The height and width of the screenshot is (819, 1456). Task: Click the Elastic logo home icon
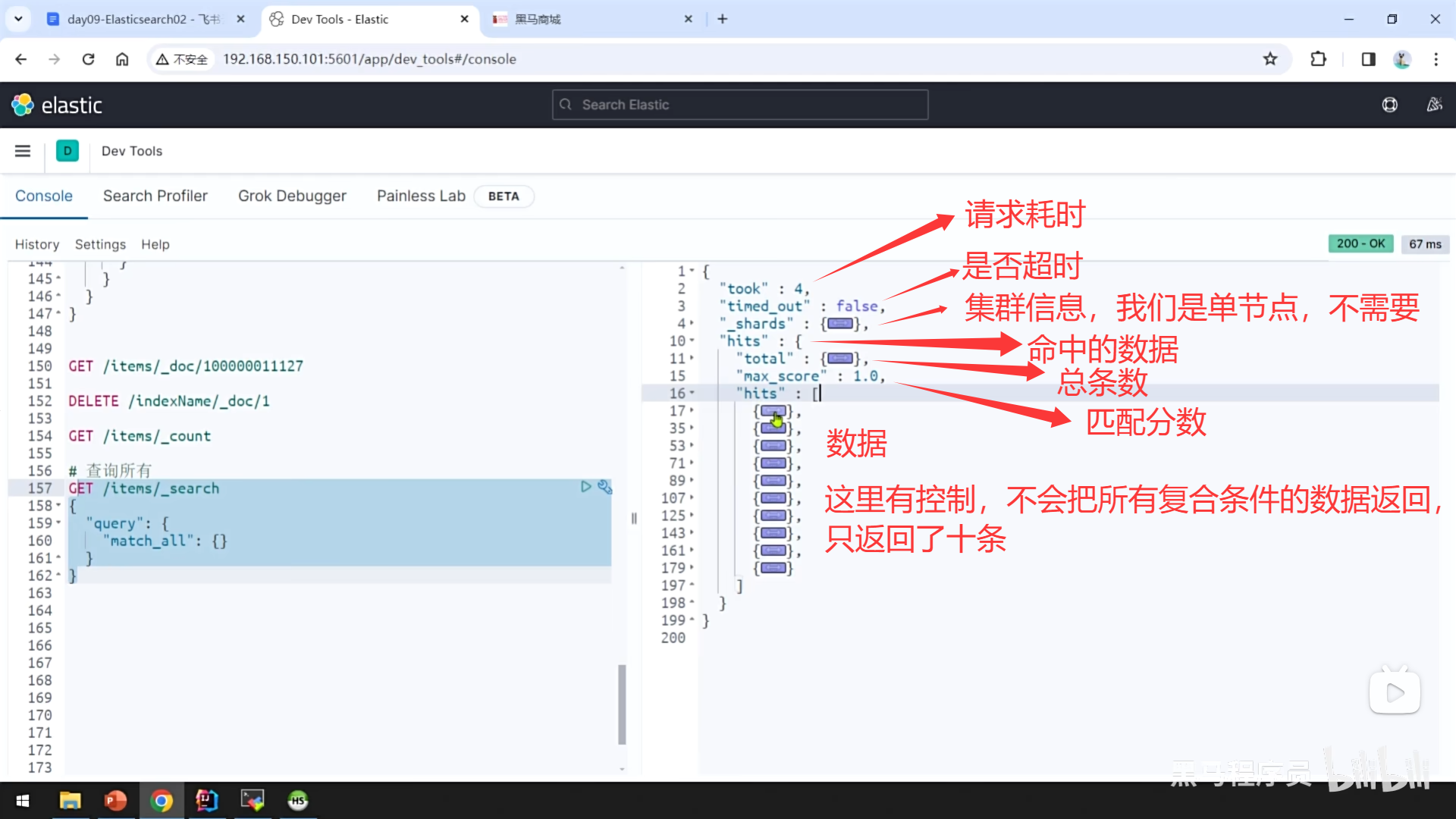click(x=23, y=105)
